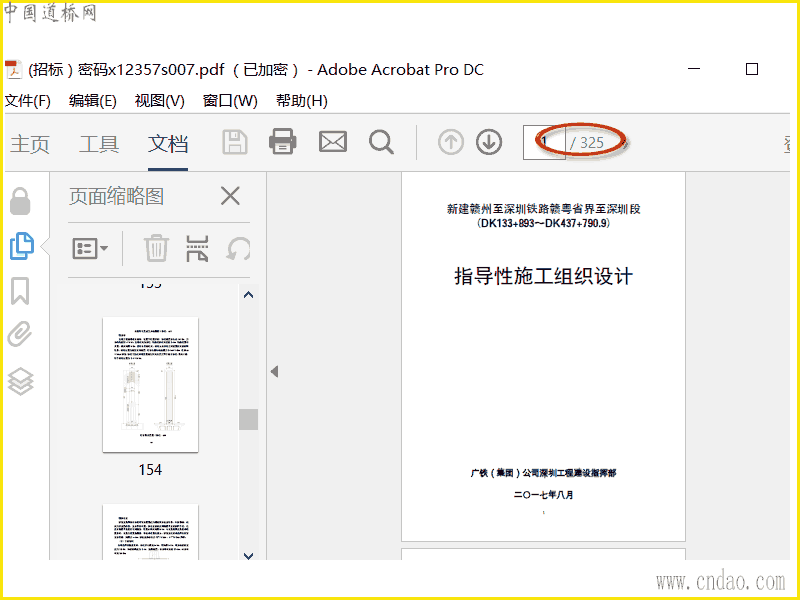
Task: Click the thumbnail panel scrollbar handle
Action: pos(248,419)
